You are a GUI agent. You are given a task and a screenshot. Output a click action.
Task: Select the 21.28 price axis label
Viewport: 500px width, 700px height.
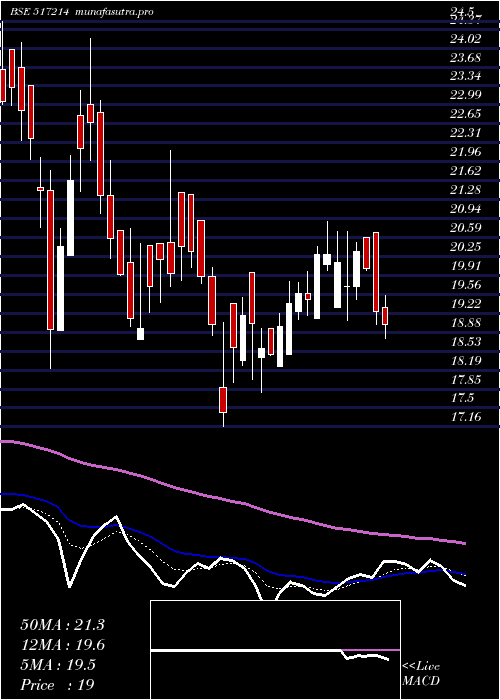coord(466,190)
